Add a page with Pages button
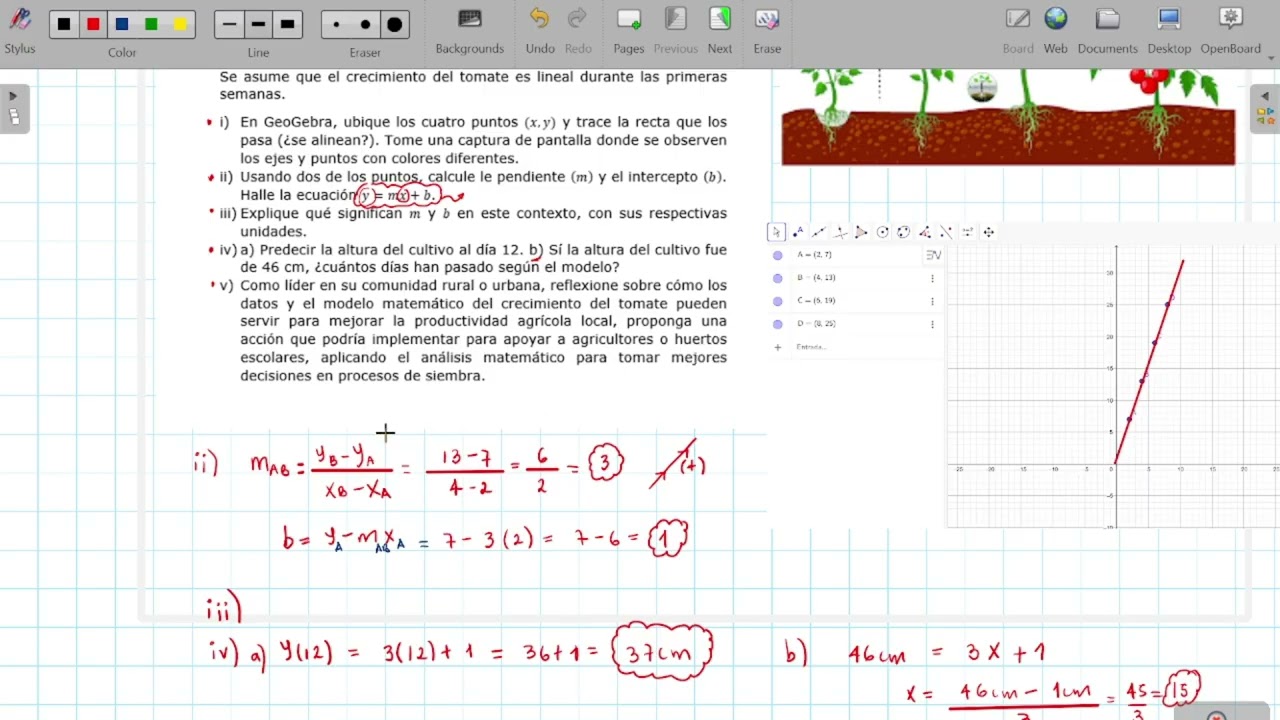 click(x=629, y=30)
